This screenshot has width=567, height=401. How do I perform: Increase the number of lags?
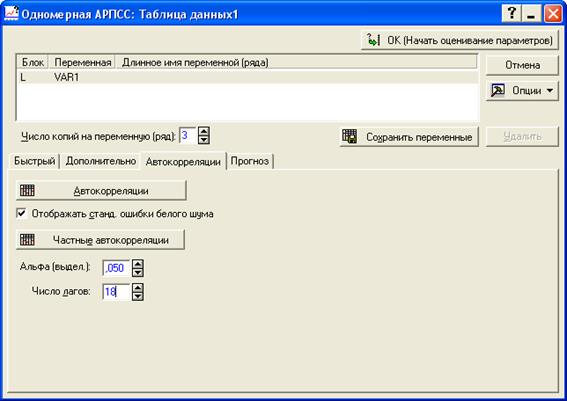pyautogui.click(x=137, y=288)
